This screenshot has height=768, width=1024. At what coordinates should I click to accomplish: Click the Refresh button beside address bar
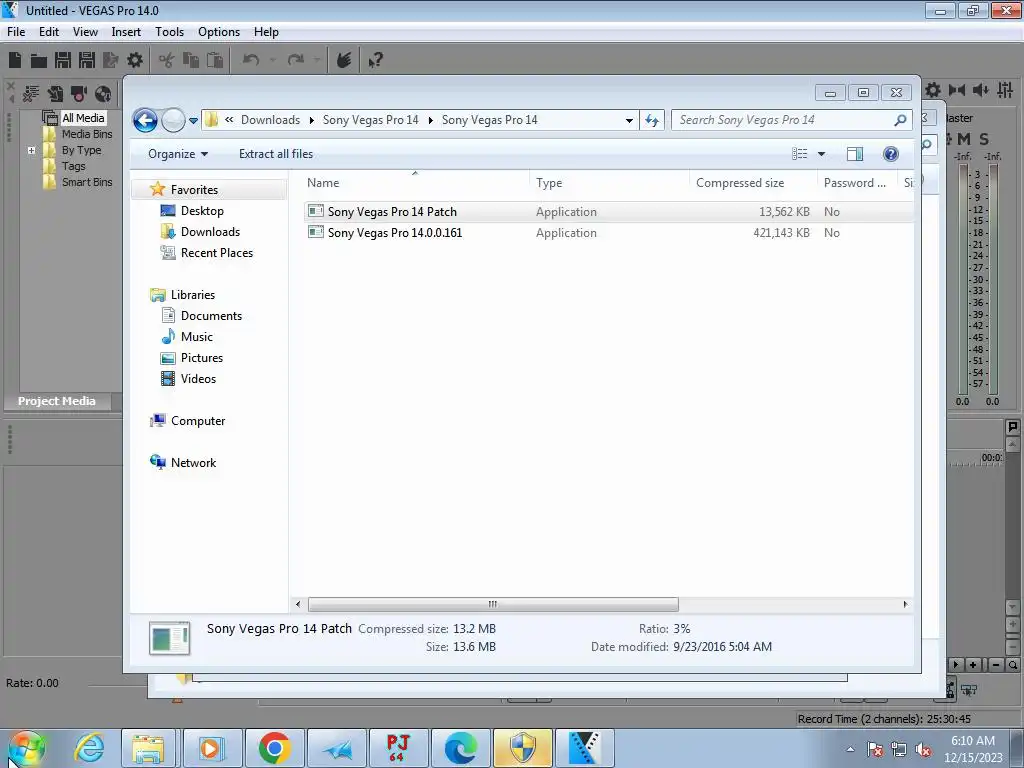click(x=652, y=120)
